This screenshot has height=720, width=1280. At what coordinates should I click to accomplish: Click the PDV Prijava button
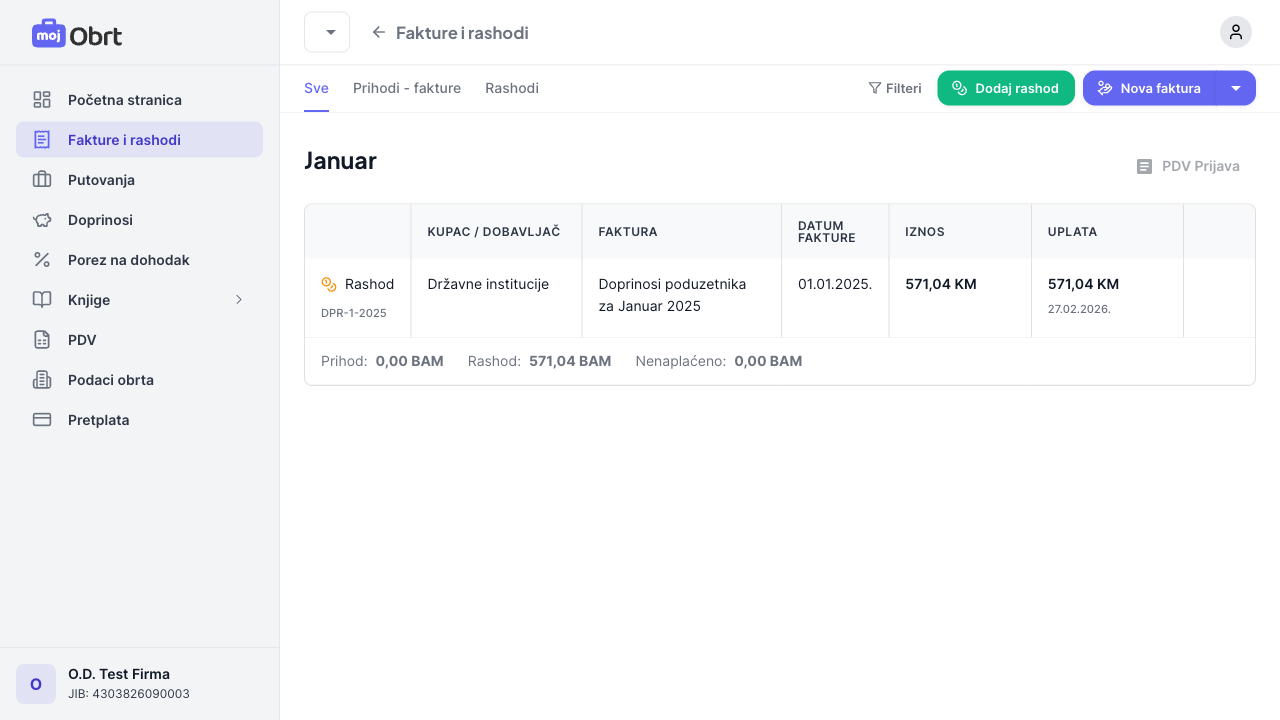(1188, 166)
